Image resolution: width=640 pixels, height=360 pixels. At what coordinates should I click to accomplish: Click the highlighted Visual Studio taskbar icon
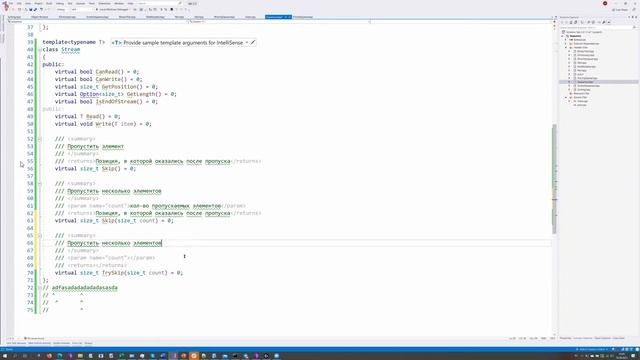coord(173,356)
